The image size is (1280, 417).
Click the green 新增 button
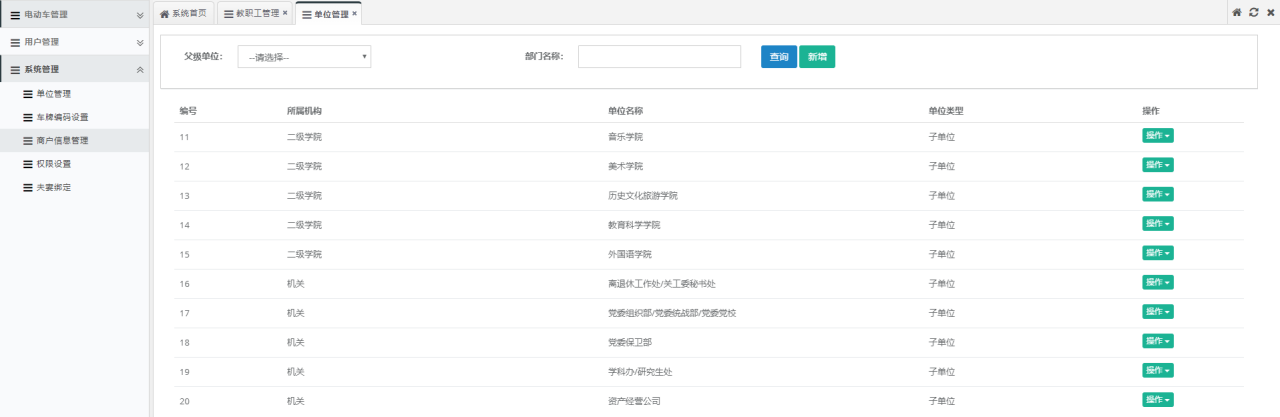click(817, 57)
